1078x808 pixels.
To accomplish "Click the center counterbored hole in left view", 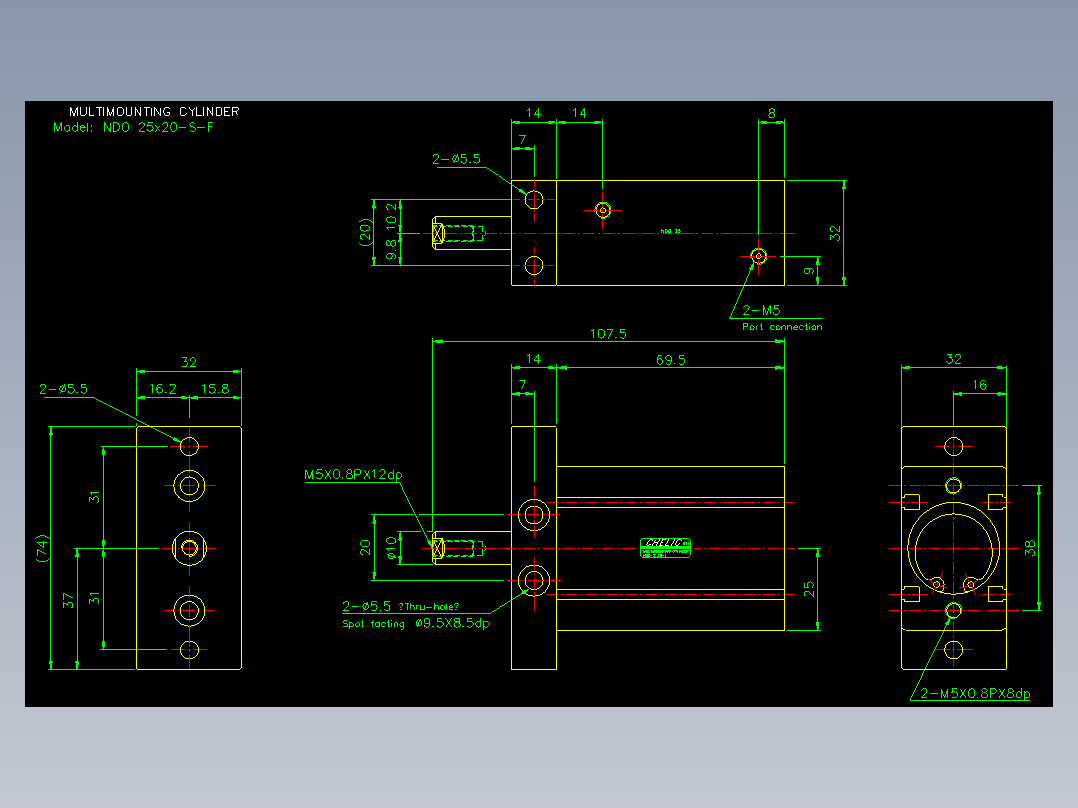I will point(189,548).
